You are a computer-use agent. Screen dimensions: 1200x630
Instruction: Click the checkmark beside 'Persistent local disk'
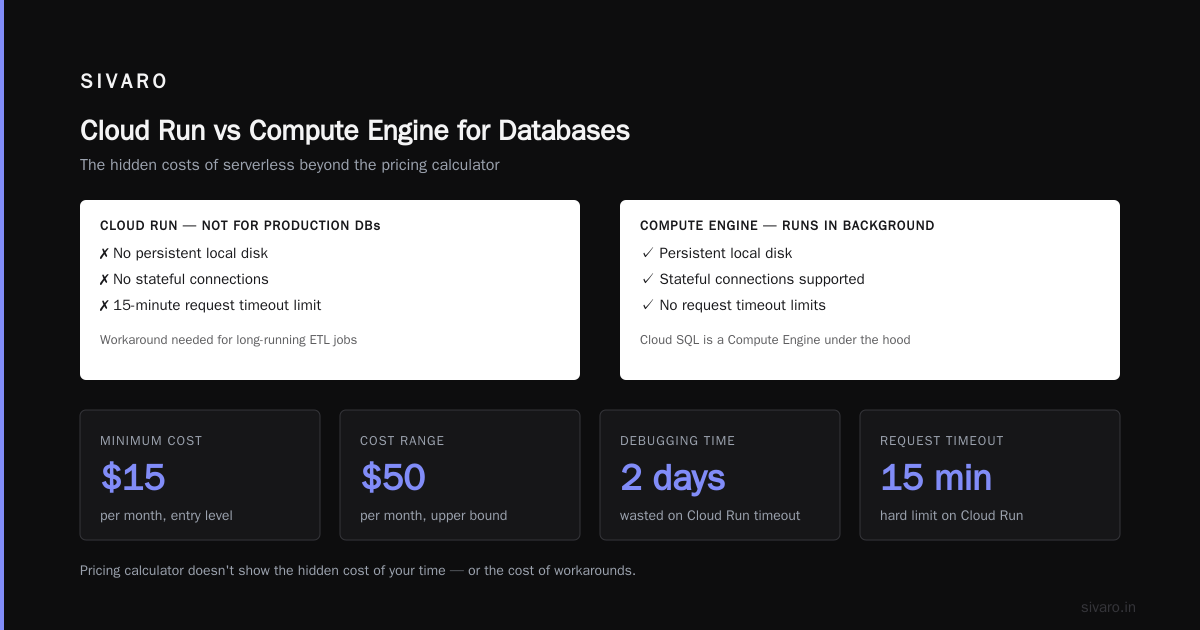[x=648, y=254]
